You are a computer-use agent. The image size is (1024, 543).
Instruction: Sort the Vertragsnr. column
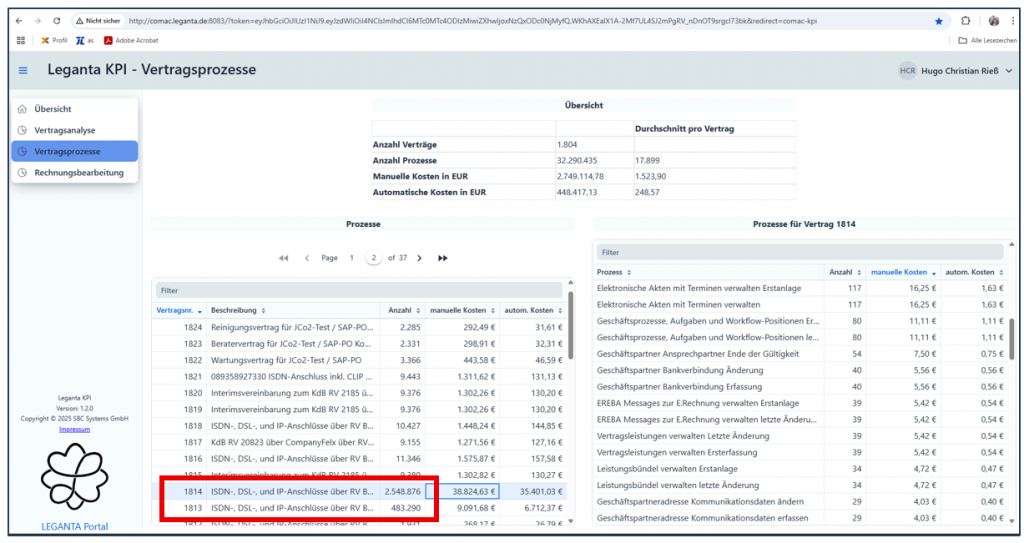181,311
